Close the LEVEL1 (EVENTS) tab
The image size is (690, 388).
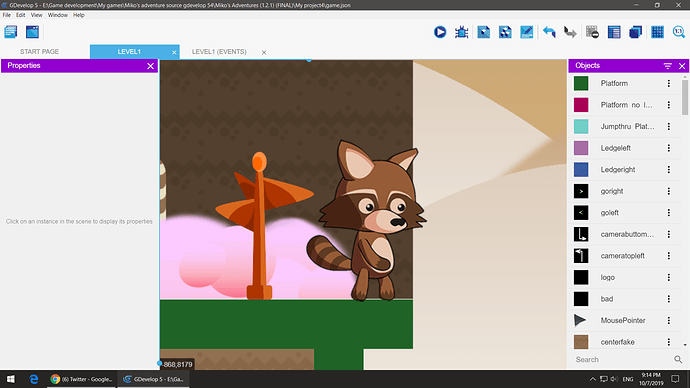point(264,52)
